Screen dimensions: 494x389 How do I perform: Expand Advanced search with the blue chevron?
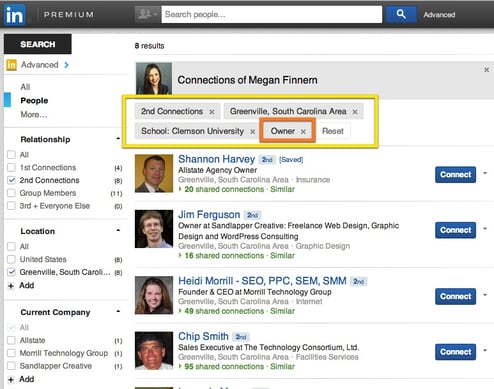click(x=67, y=65)
